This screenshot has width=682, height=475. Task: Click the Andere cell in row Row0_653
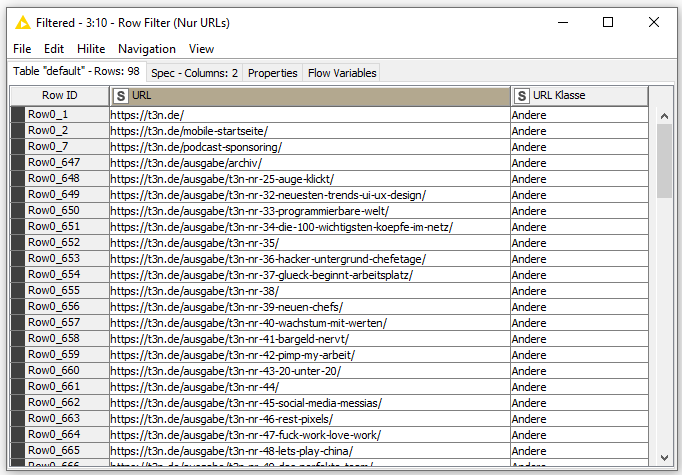click(x=579, y=259)
